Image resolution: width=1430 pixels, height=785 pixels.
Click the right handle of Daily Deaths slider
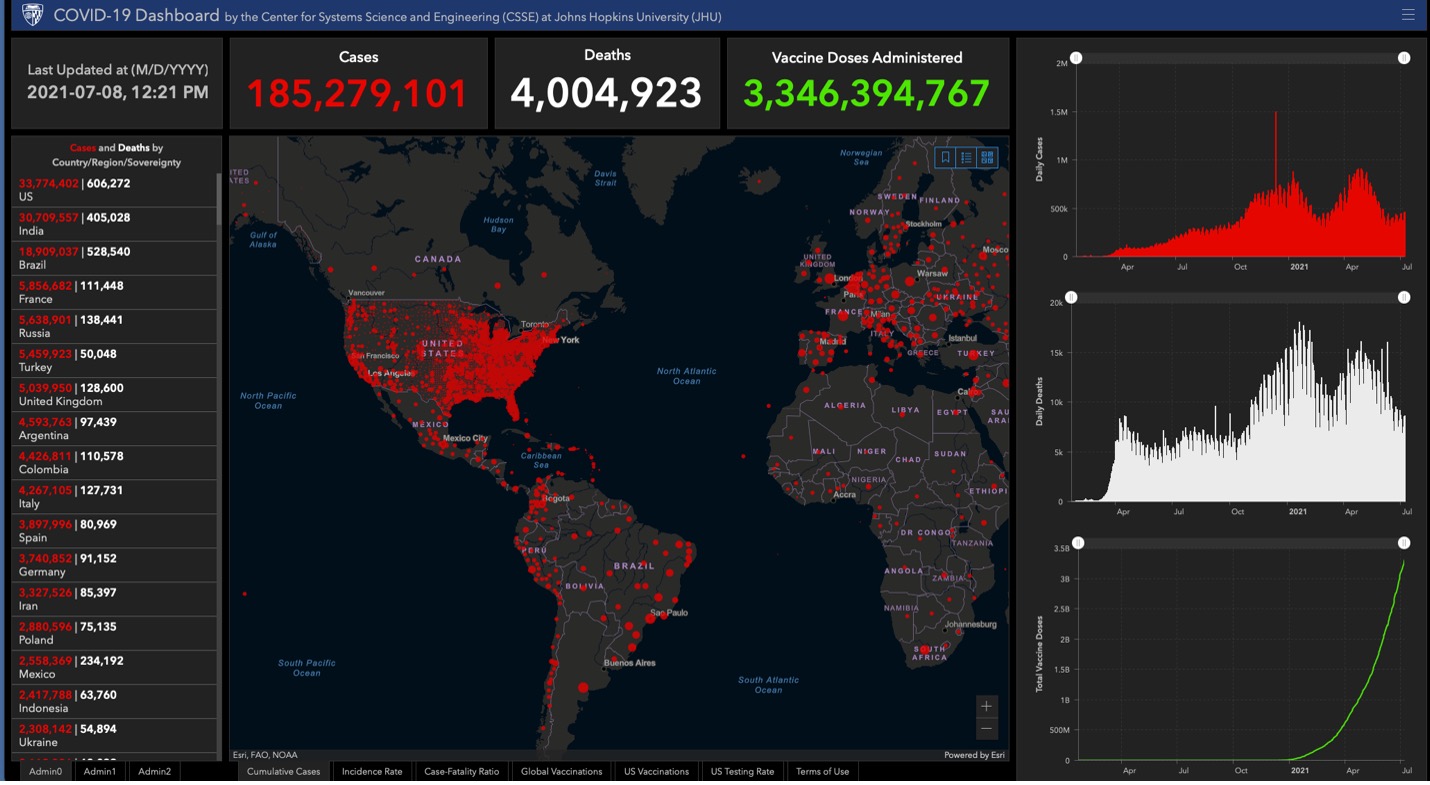[x=1404, y=297]
